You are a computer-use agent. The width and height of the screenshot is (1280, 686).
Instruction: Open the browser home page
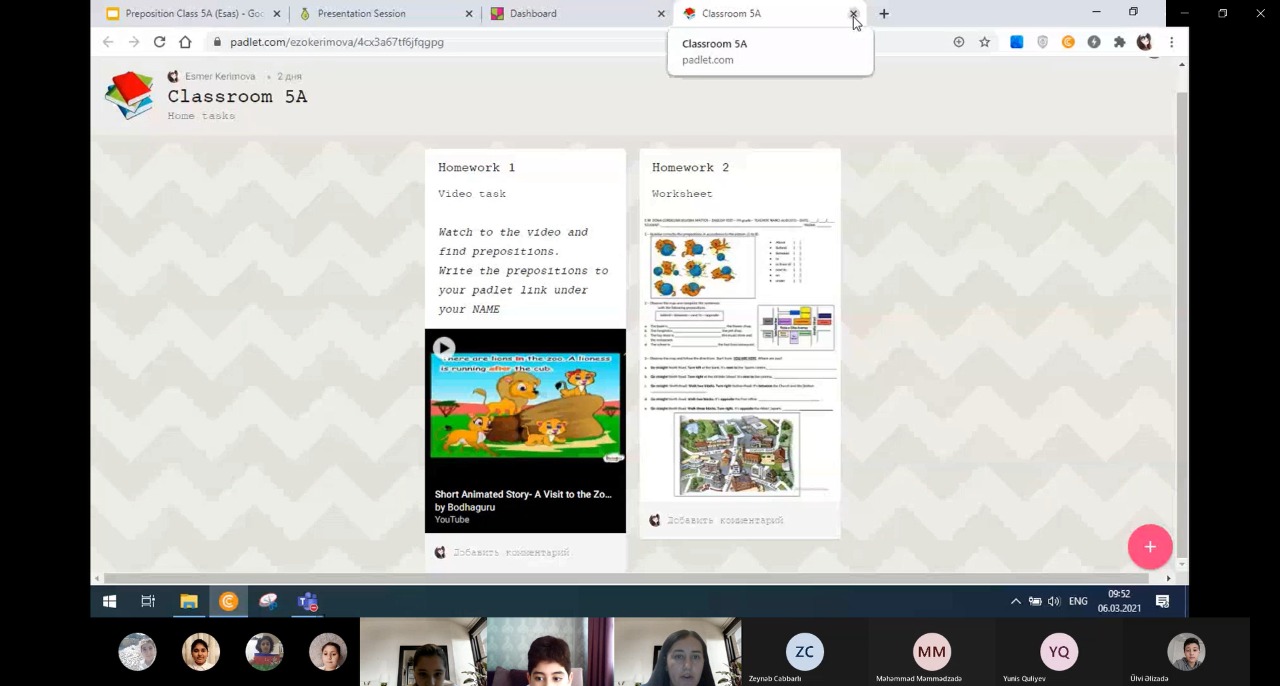coord(185,42)
